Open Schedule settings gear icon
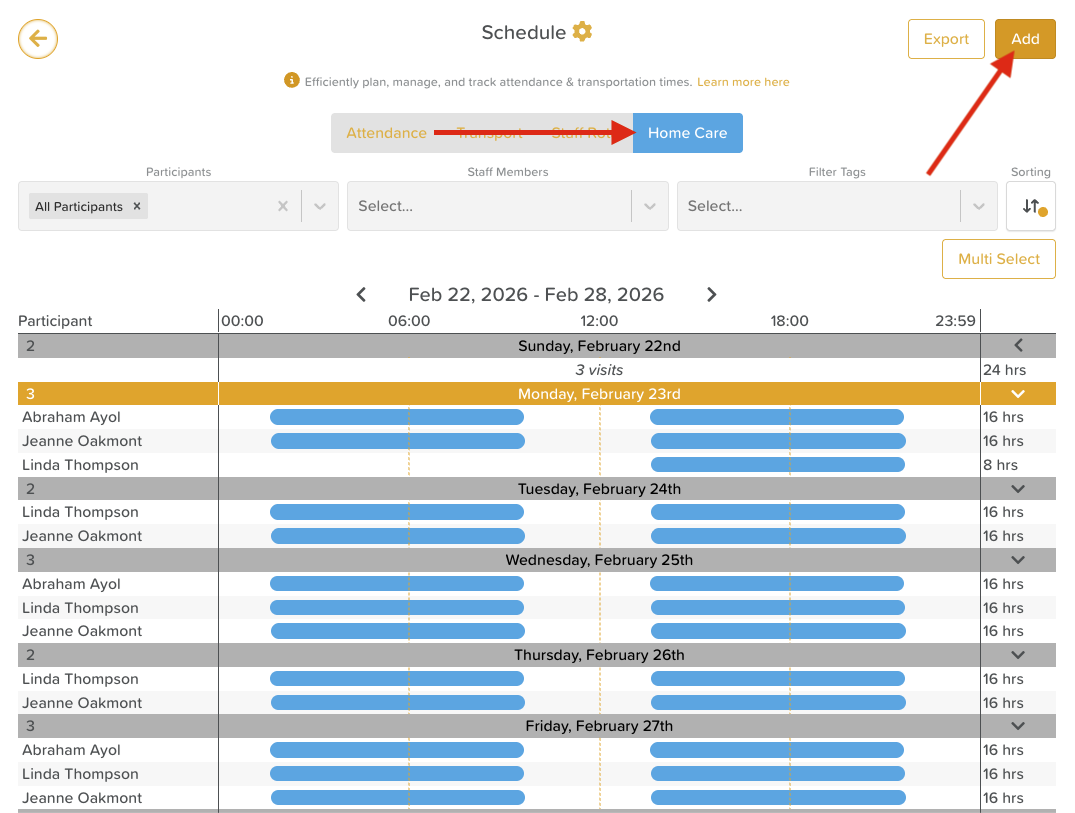The width and height of the screenshot is (1075, 813). click(582, 32)
